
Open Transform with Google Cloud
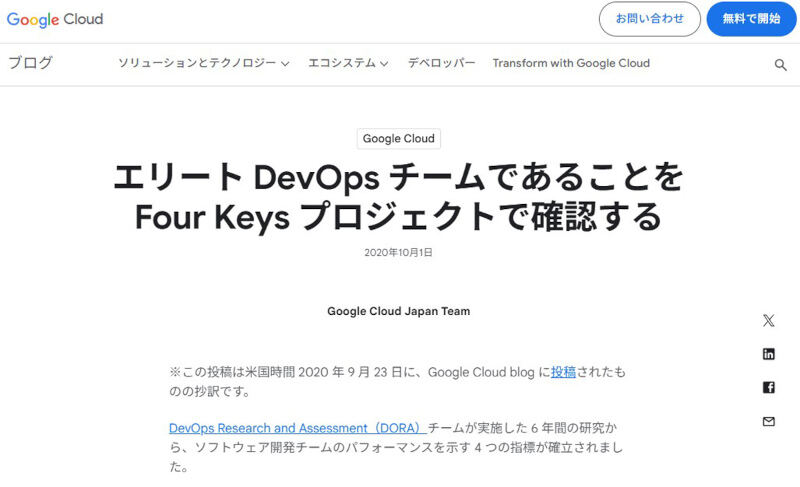coord(571,63)
